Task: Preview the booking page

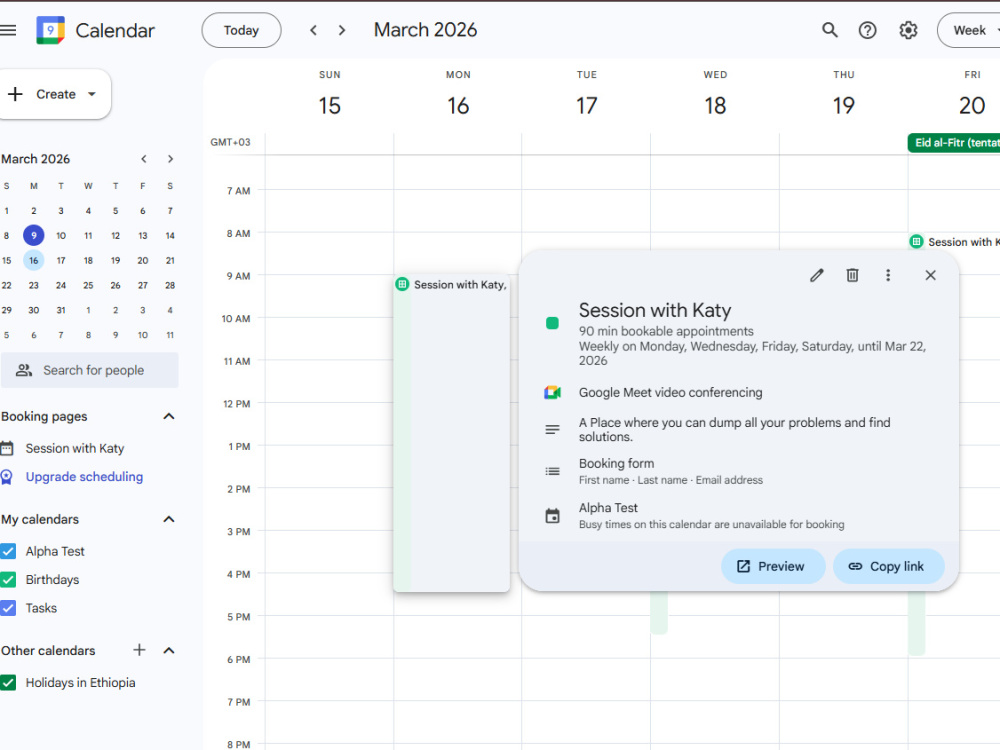Action: point(773,566)
